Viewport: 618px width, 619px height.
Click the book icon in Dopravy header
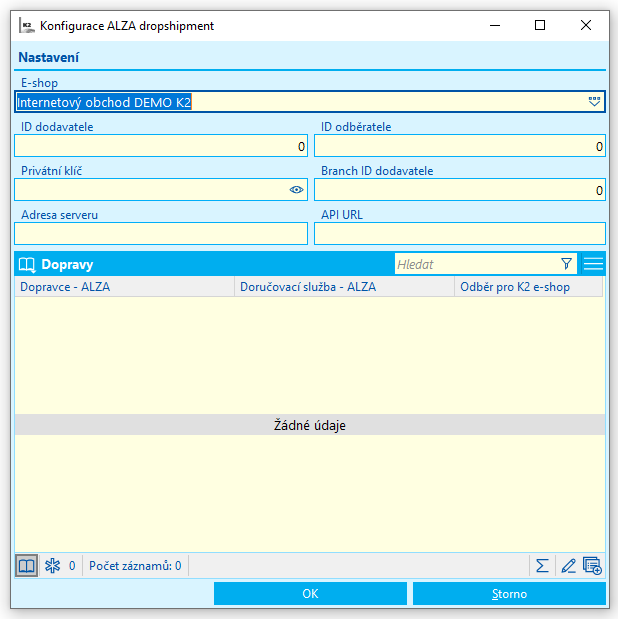27,264
